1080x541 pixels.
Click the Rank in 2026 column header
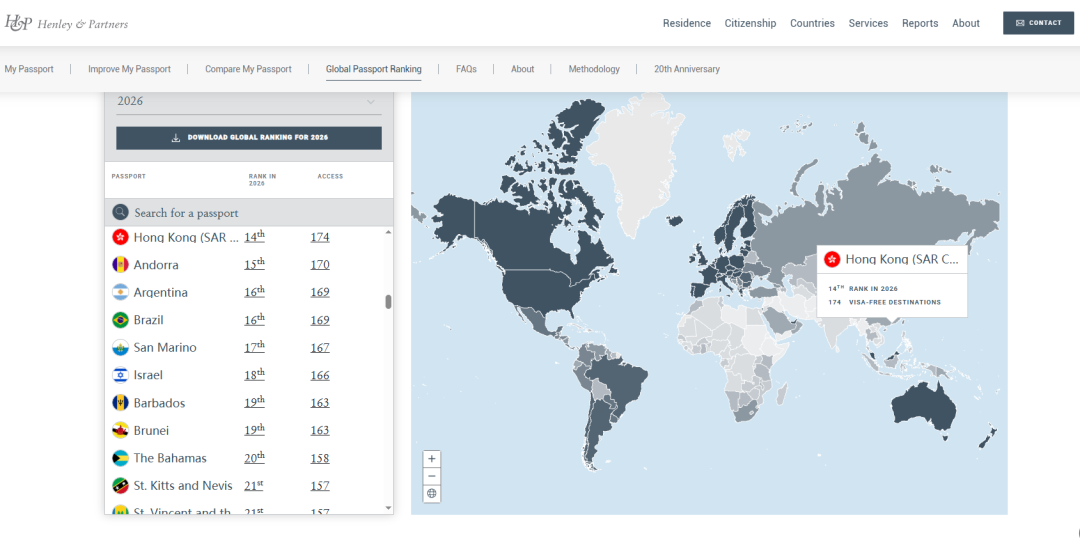(x=262, y=180)
